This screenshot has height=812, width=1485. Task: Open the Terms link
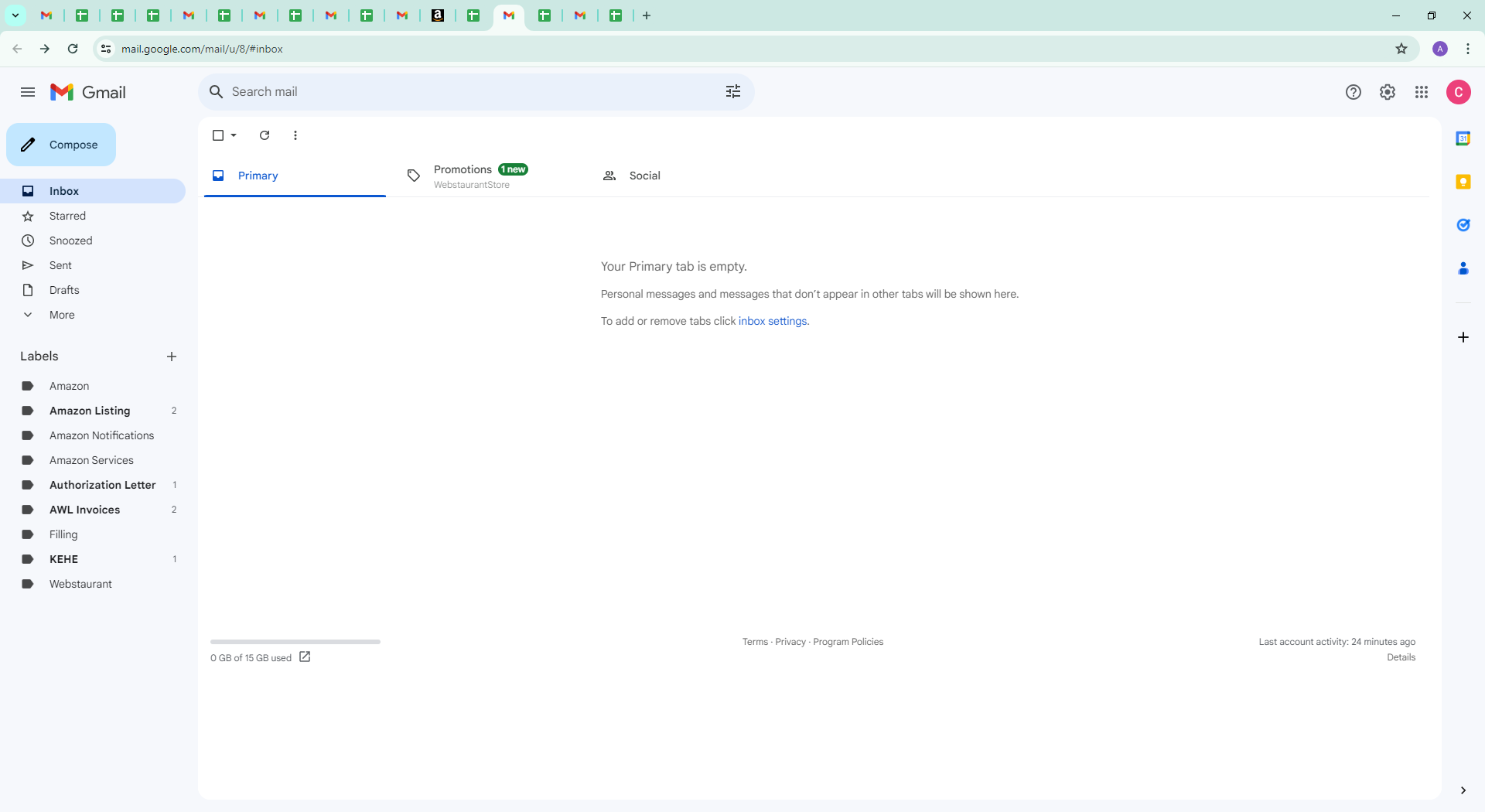(x=755, y=642)
